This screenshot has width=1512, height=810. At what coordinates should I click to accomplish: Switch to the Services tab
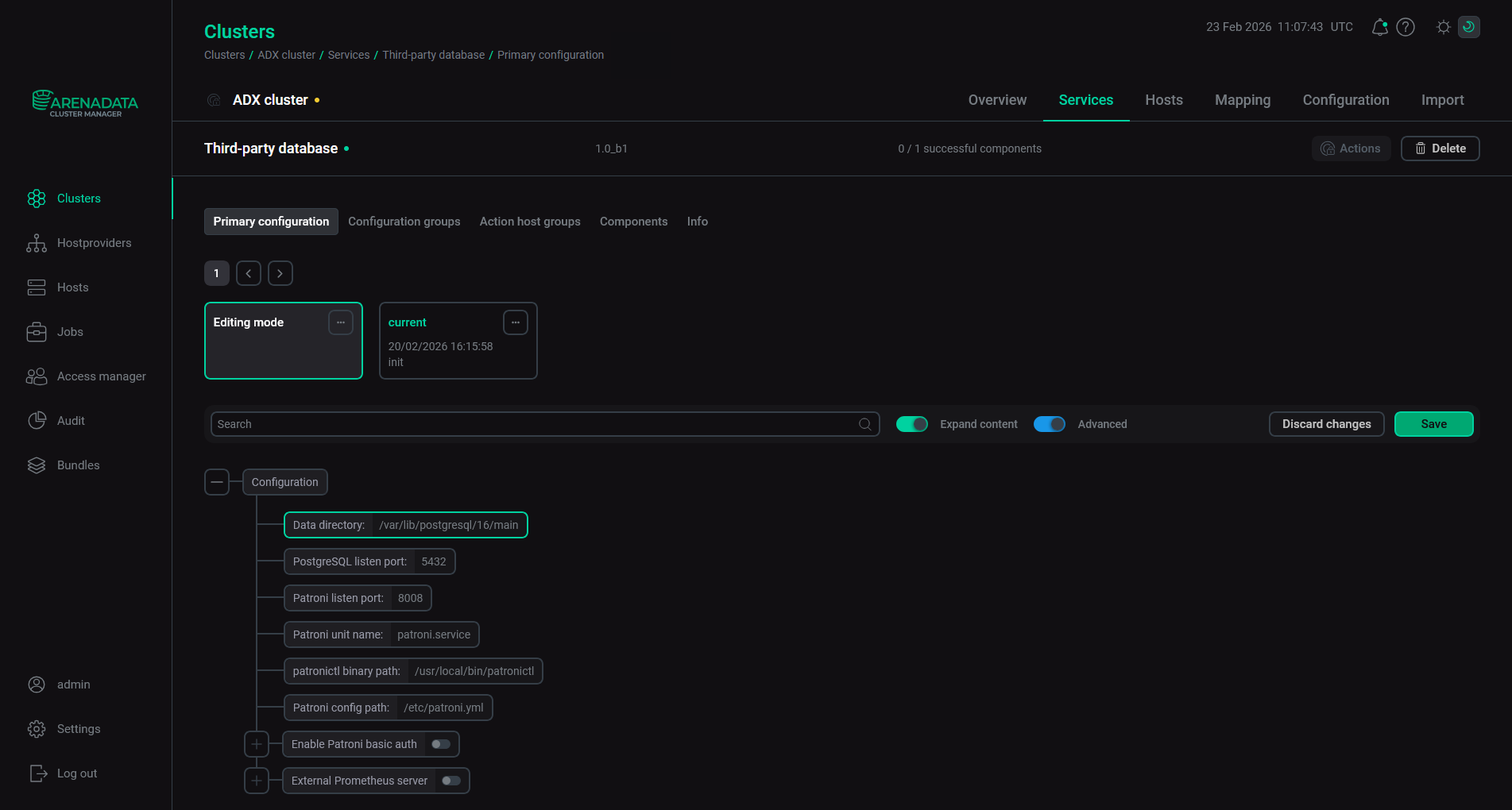coord(1086,100)
